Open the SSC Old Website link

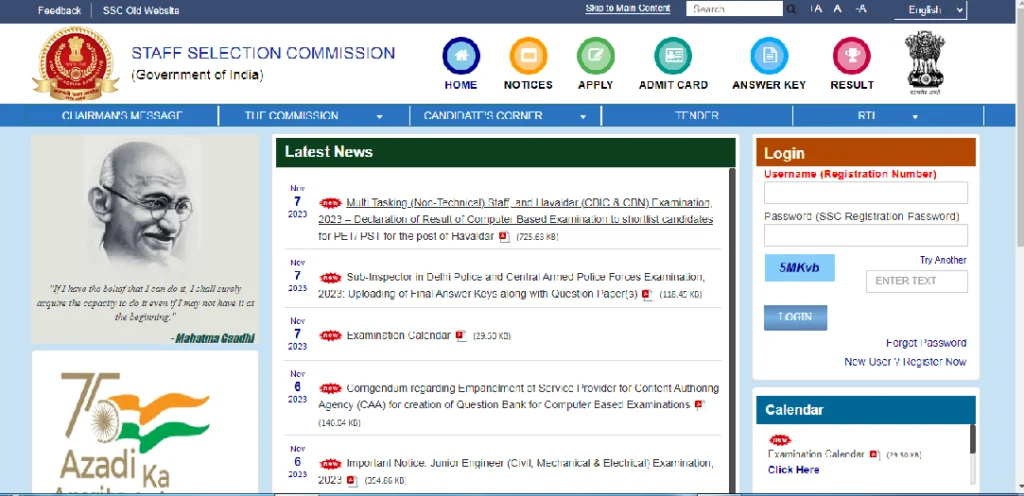[141, 10]
